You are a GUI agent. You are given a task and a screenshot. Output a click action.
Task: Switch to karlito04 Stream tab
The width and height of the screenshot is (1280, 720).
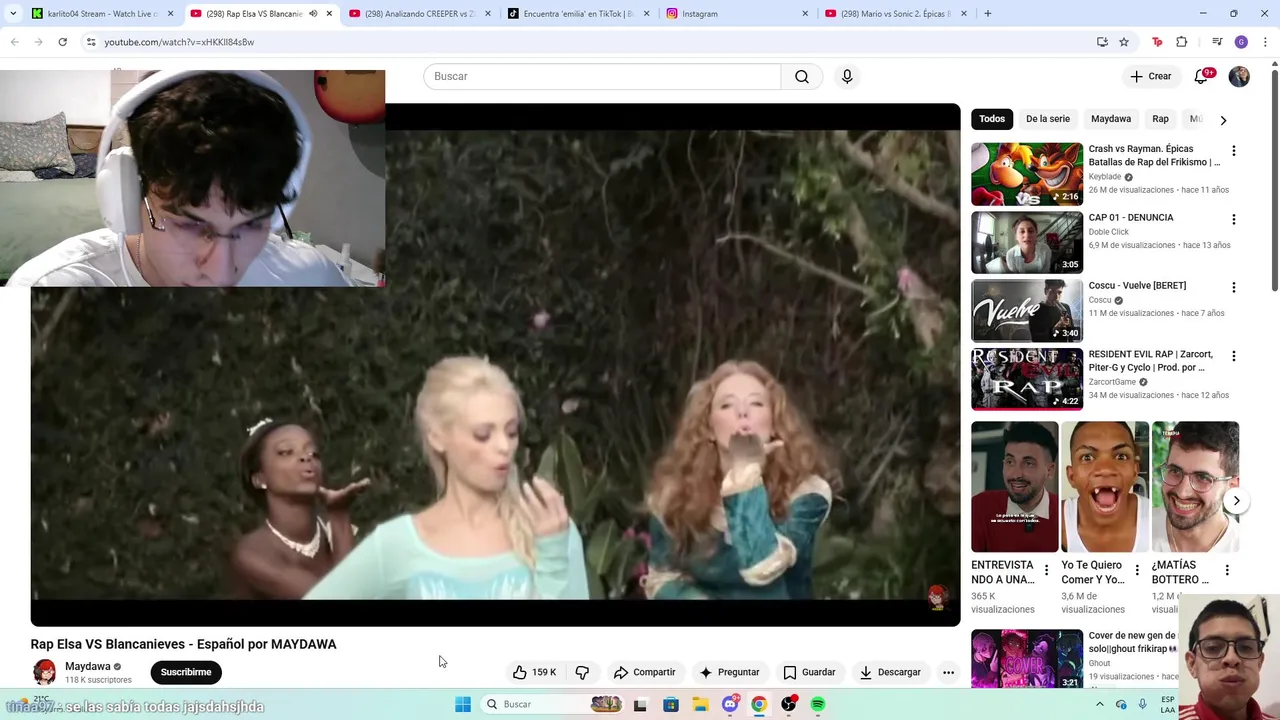tap(102, 14)
